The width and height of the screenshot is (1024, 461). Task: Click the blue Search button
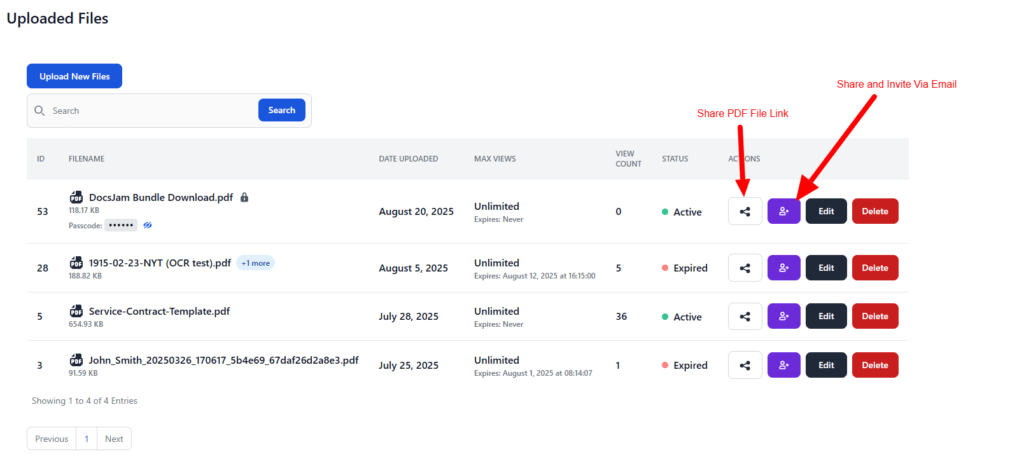pos(281,110)
